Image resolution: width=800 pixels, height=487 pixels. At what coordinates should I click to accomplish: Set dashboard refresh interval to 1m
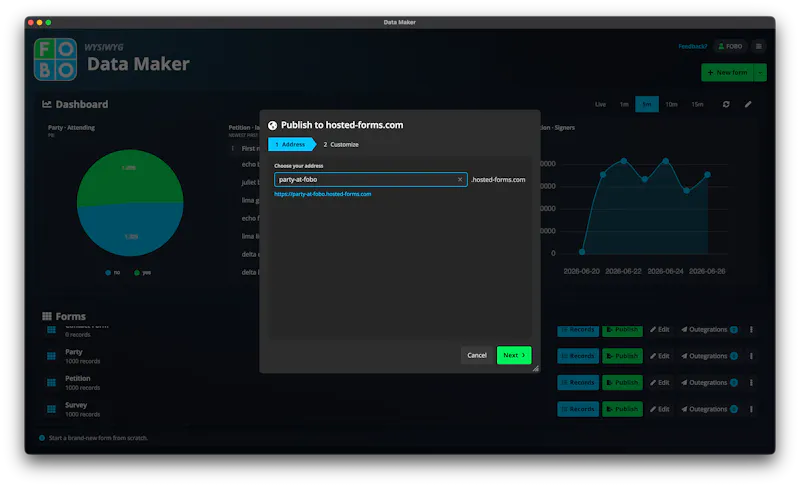624,104
